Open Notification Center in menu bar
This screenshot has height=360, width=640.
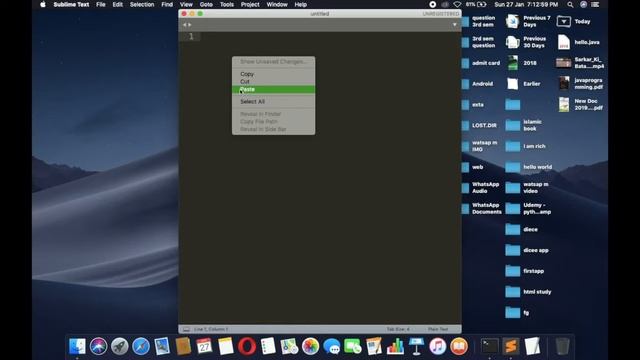[596, 4]
